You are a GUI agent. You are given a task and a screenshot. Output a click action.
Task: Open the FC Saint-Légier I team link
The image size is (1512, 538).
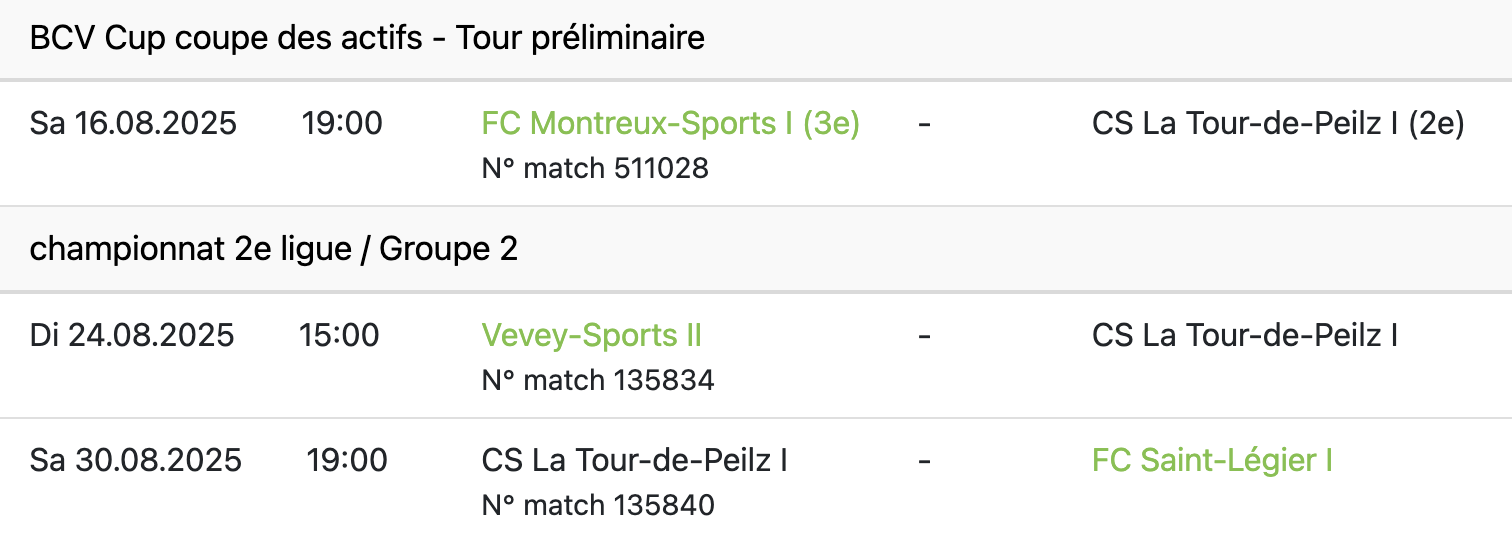point(1212,461)
